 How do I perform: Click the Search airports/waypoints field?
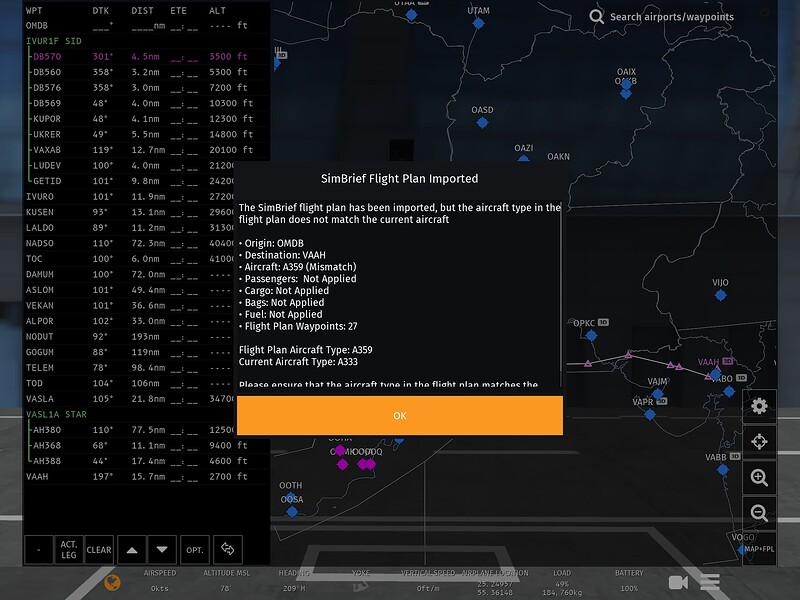671,17
